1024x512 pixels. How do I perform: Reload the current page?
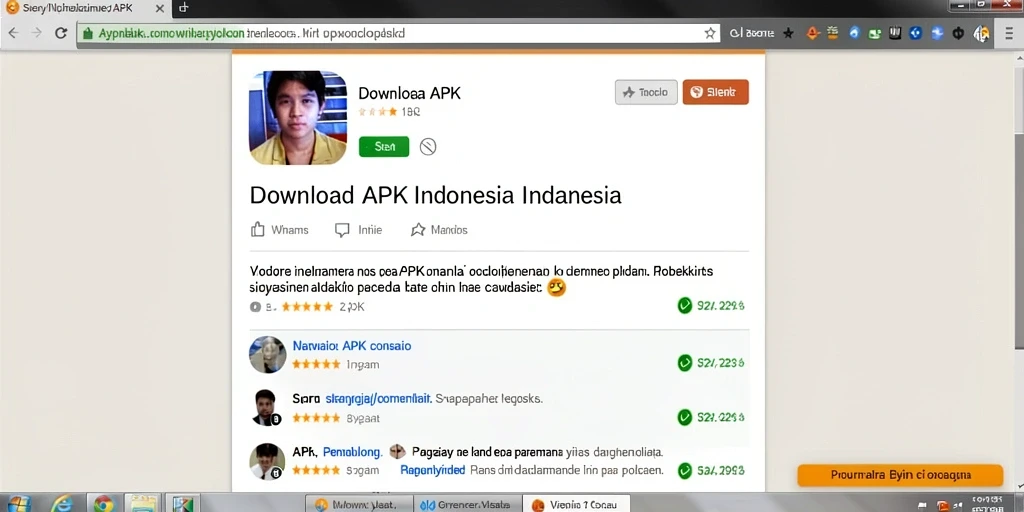tap(61, 33)
